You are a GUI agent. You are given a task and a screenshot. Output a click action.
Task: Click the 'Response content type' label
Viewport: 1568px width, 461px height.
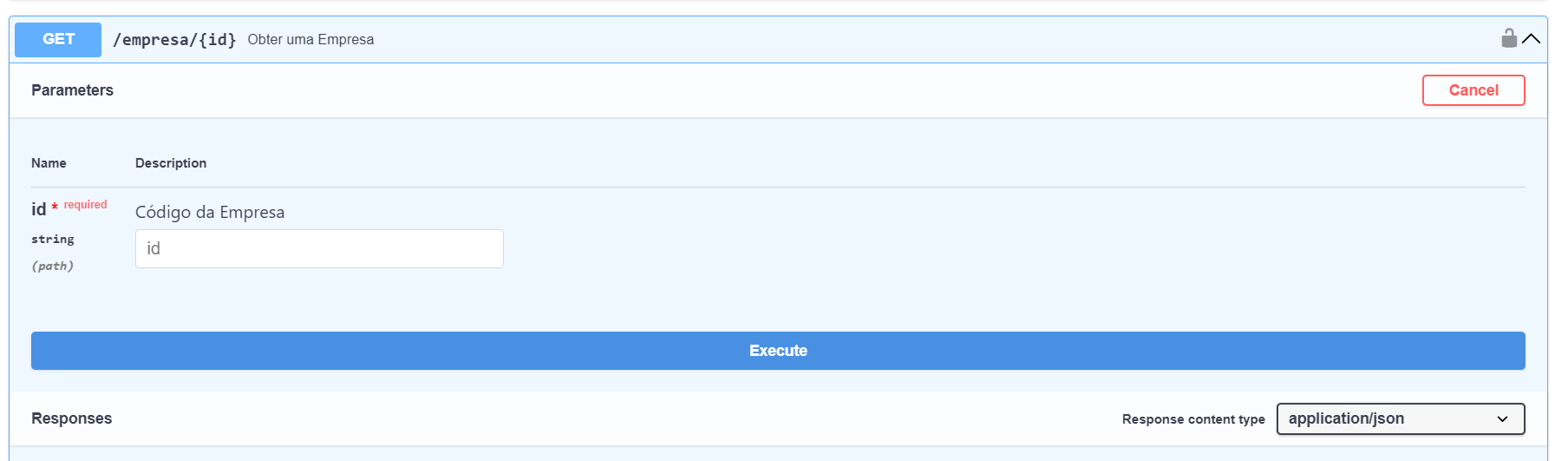tap(1192, 419)
